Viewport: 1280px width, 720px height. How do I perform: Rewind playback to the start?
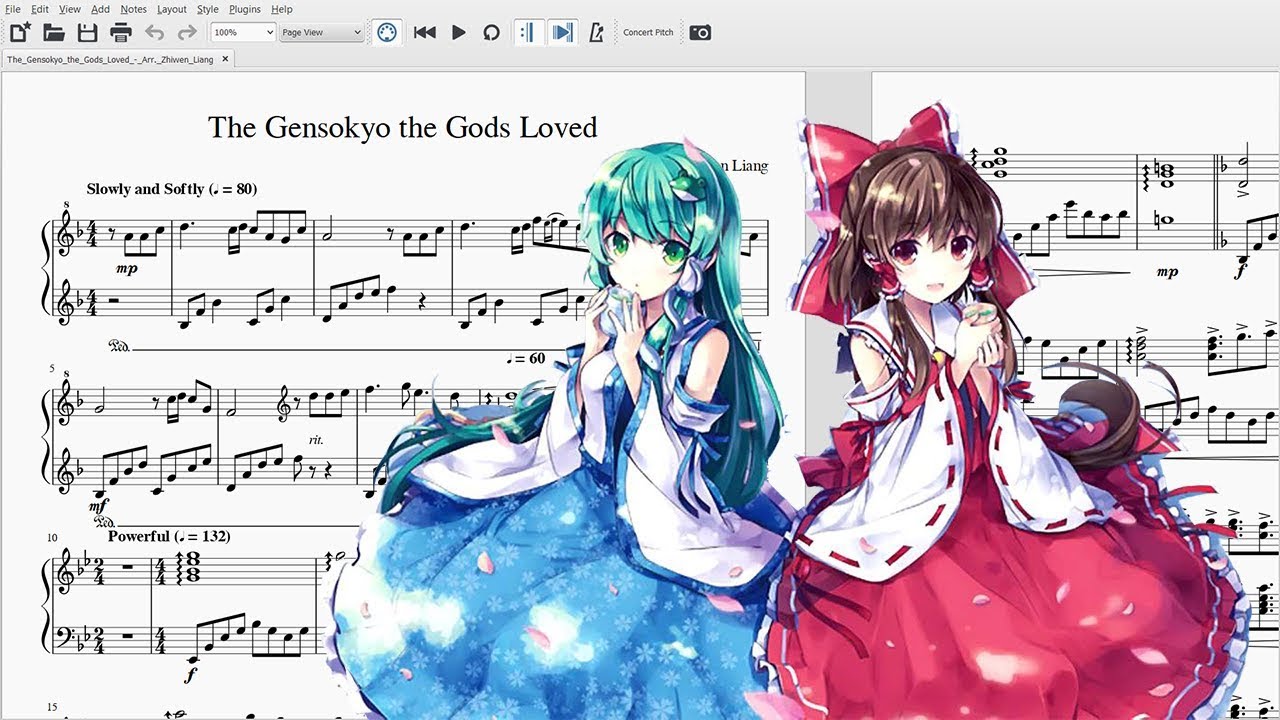click(425, 32)
